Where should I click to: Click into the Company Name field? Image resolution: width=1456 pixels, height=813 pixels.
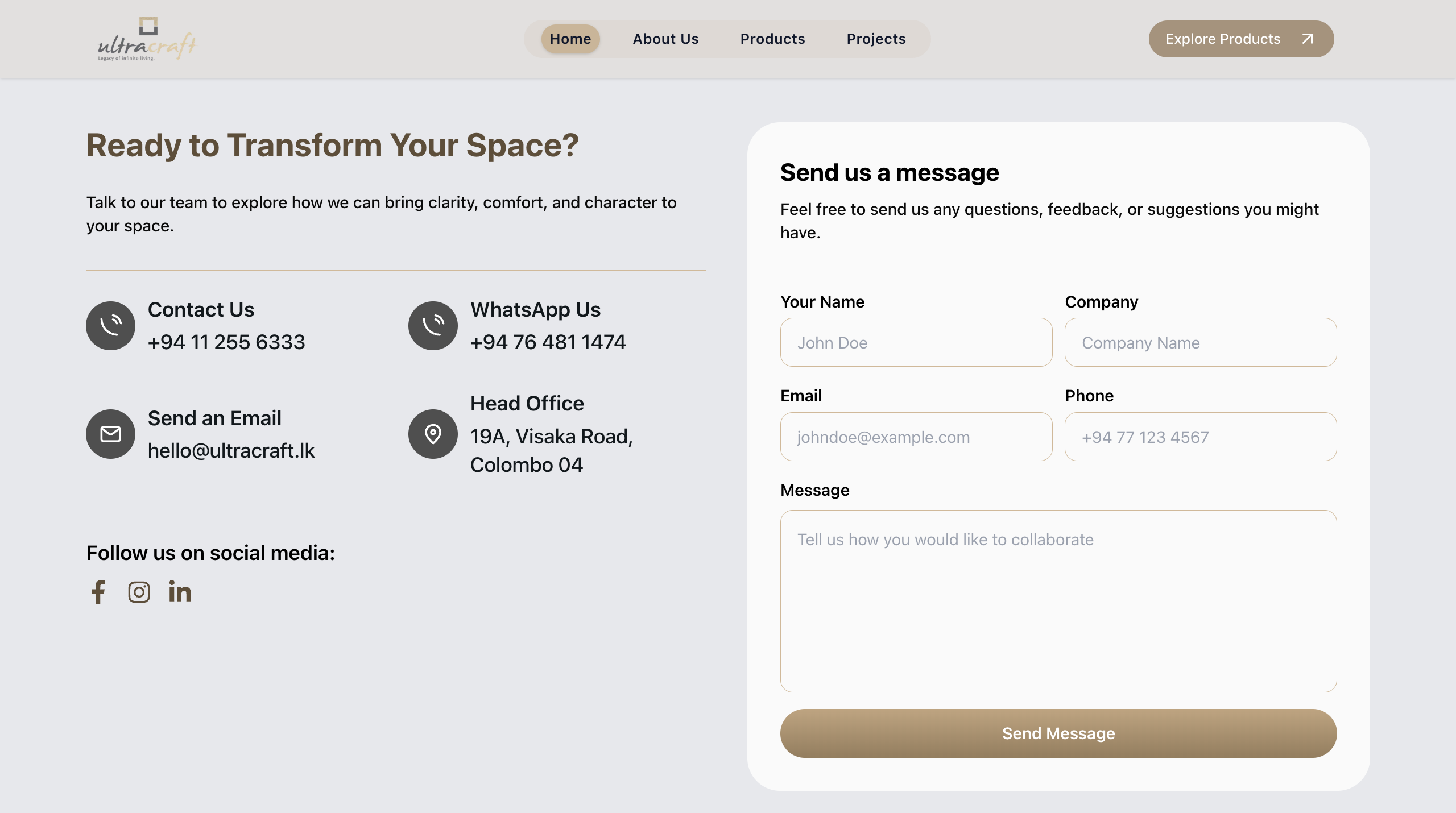pyautogui.click(x=1200, y=342)
